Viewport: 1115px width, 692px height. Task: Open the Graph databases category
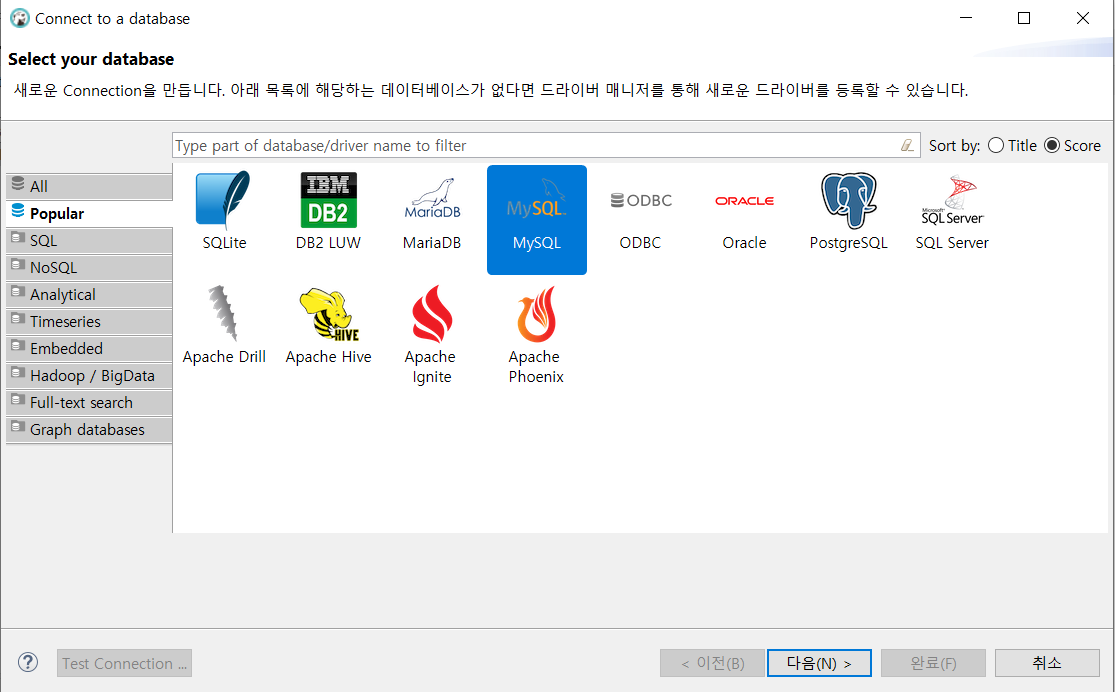pyautogui.click(x=89, y=430)
